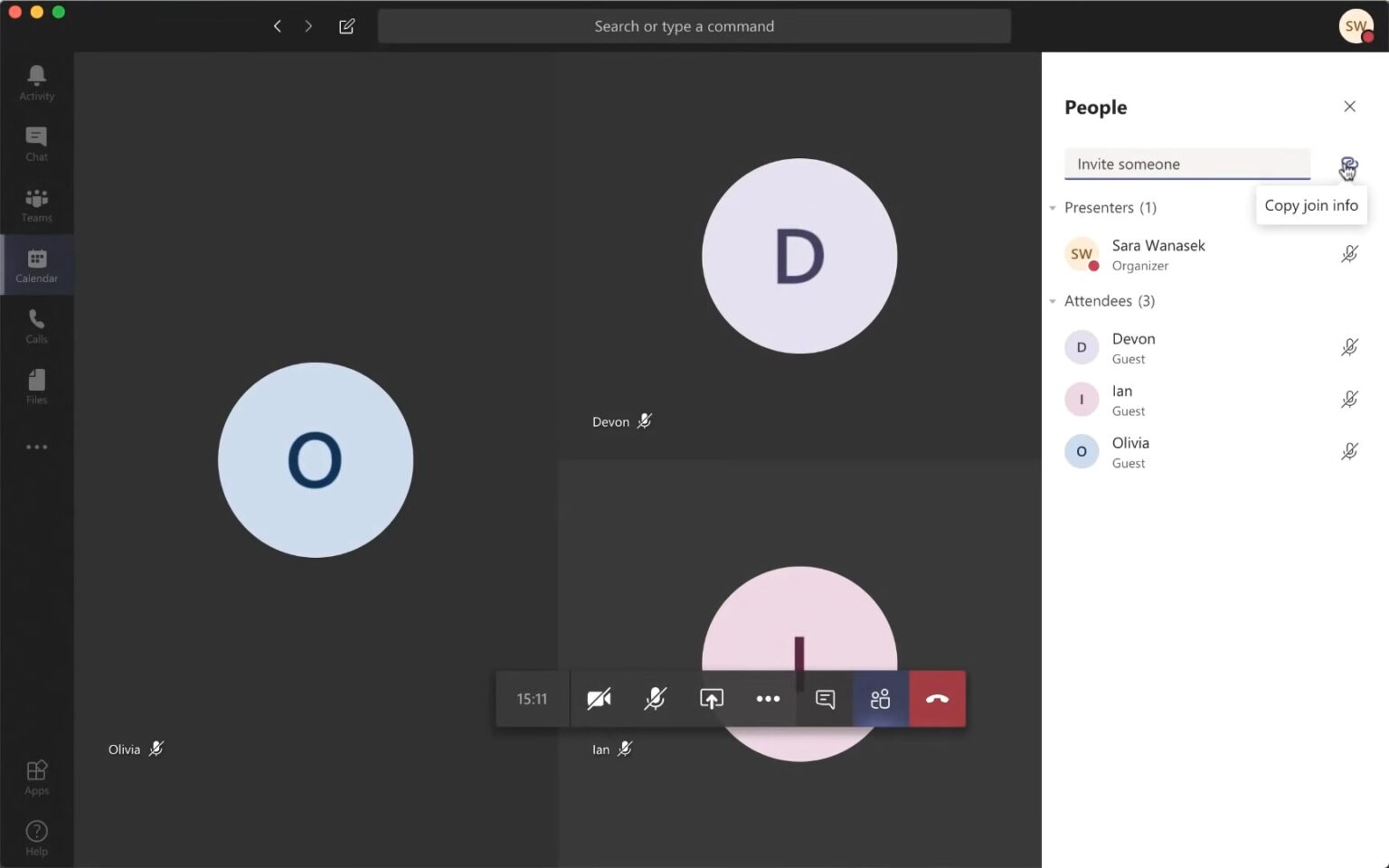Switch to the Calendar tab
The width and height of the screenshot is (1389, 868).
[36, 265]
